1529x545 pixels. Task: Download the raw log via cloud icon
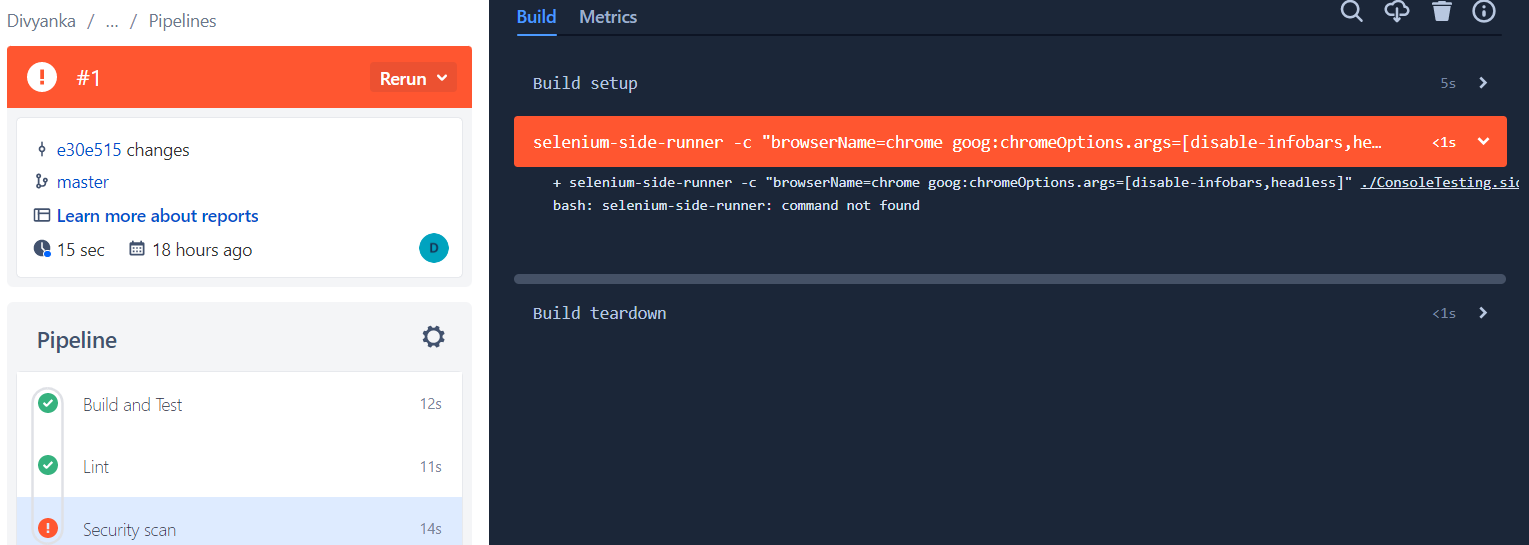tap(1397, 11)
